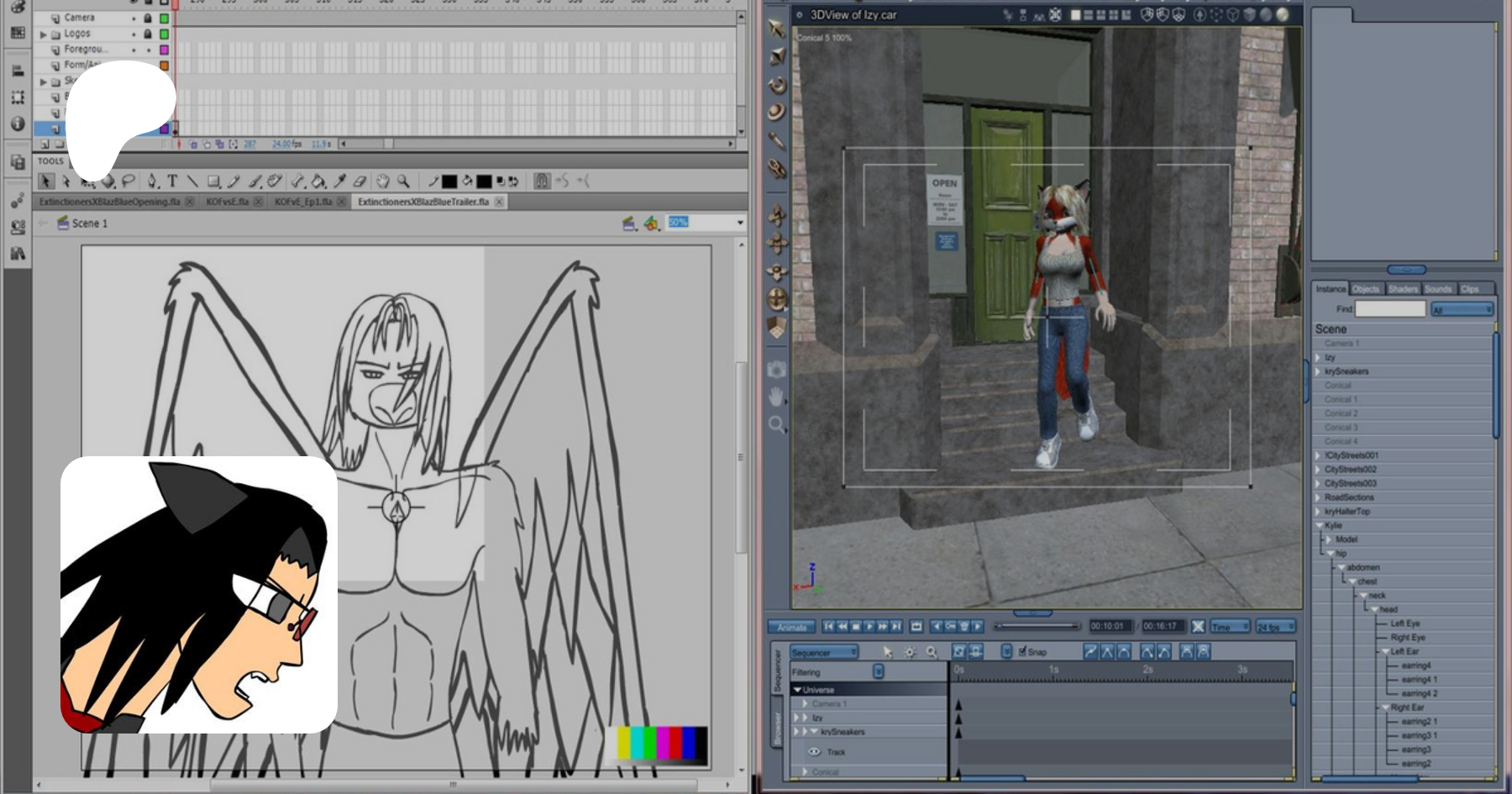The height and width of the screenshot is (794, 1512).
Task: Select the Text tool in Tools bar
Action: 172,181
